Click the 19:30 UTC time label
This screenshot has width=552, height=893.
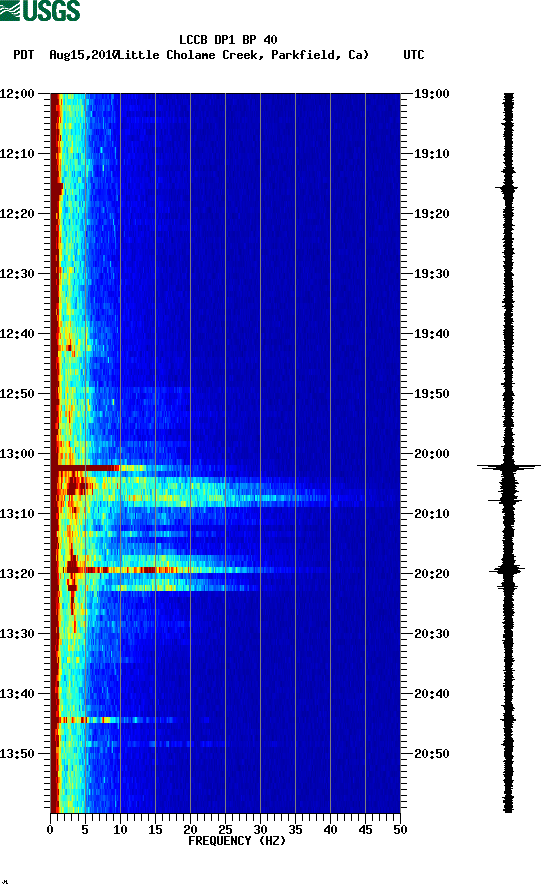point(431,273)
